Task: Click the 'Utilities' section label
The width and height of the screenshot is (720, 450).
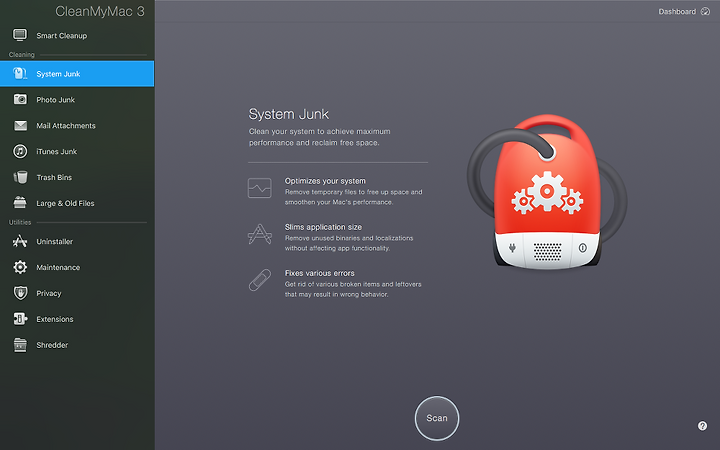Action: 20,222
